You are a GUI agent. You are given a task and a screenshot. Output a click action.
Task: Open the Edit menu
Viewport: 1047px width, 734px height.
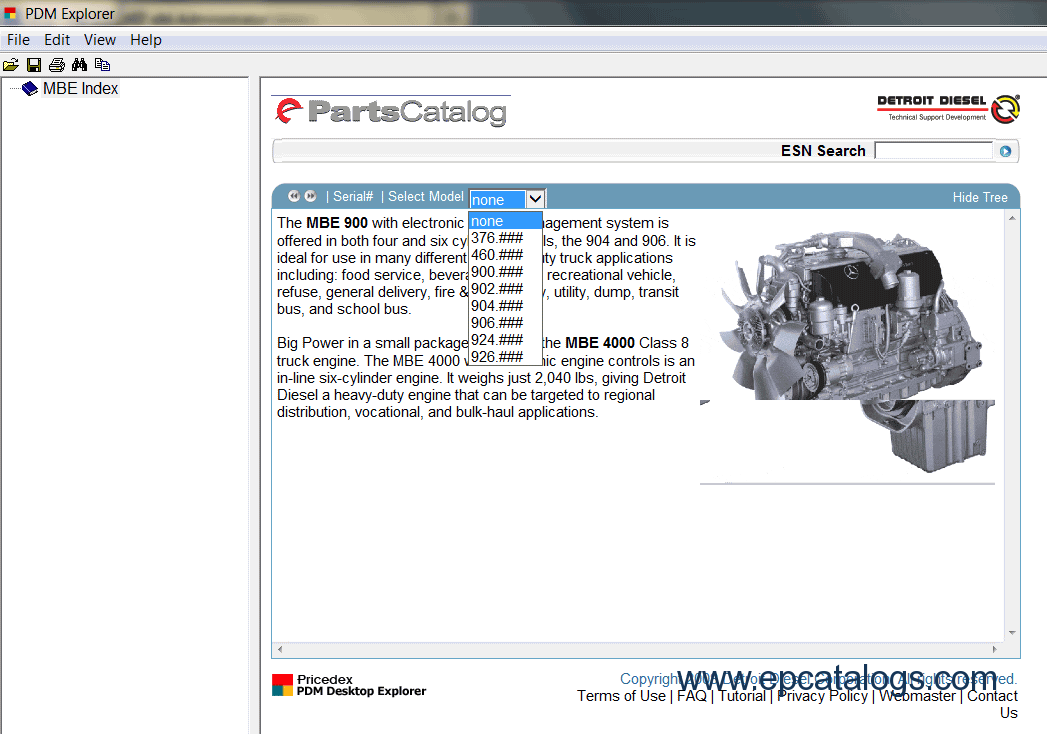pyautogui.click(x=57, y=40)
